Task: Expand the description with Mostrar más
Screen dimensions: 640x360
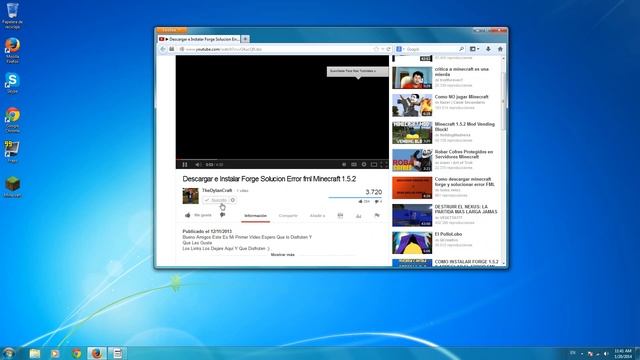Action: coord(282,255)
